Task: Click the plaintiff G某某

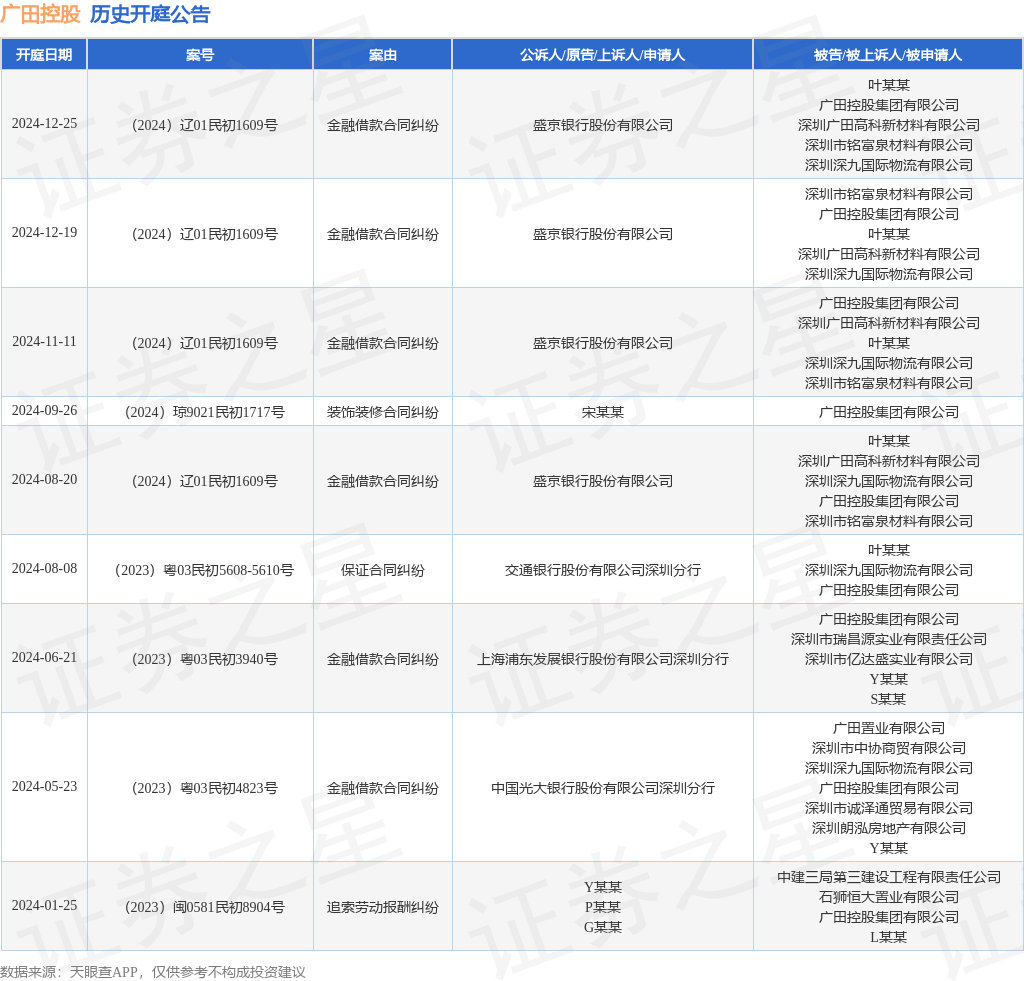Action: [603, 927]
